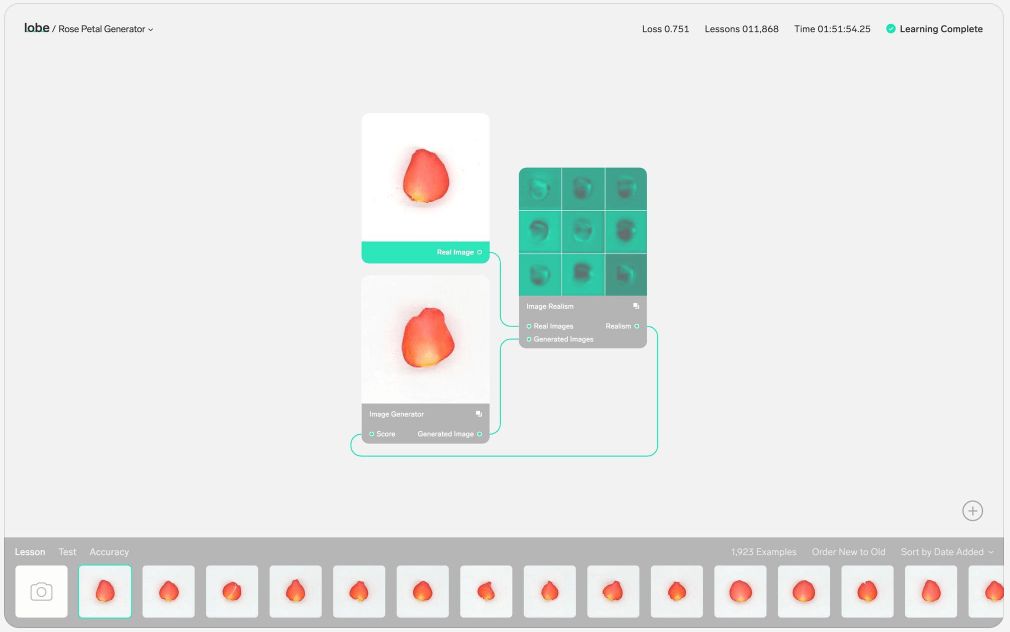The height and width of the screenshot is (632, 1010).
Task: Select the first highlighted petal thumbnail
Action: pyautogui.click(x=105, y=591)
